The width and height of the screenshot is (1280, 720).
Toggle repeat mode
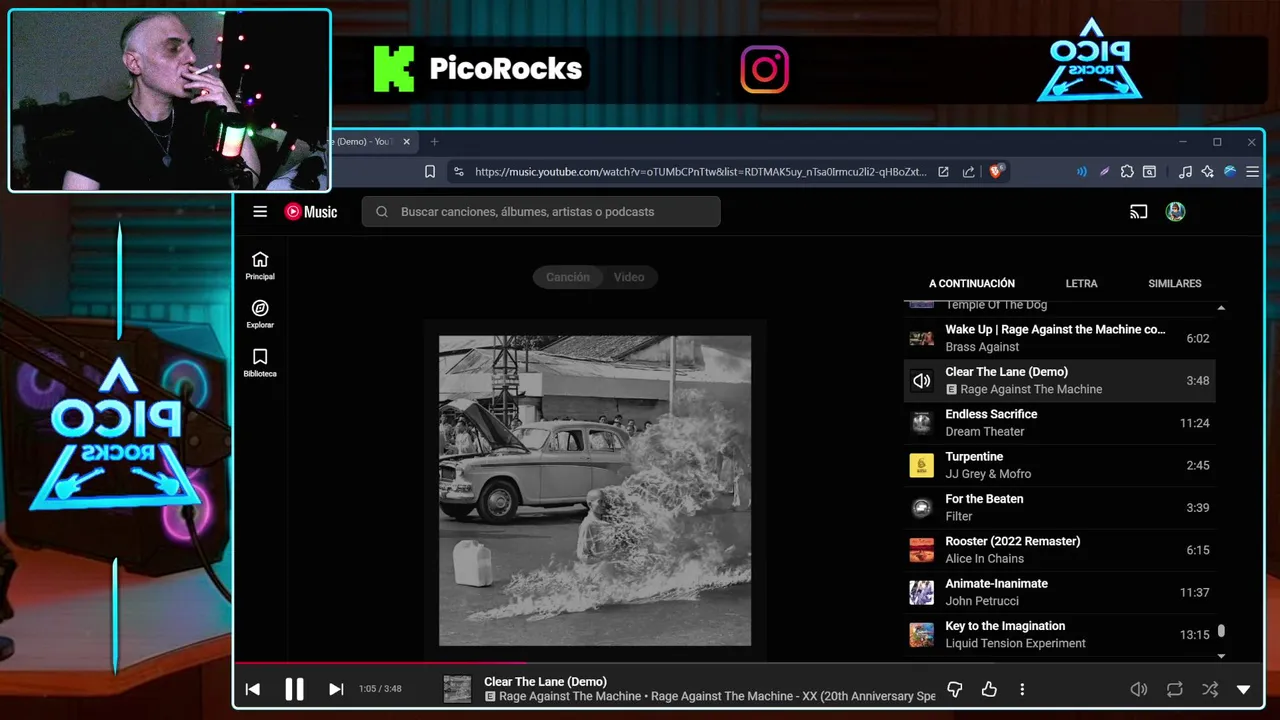pyautogui.click(x=1175, y=689)
